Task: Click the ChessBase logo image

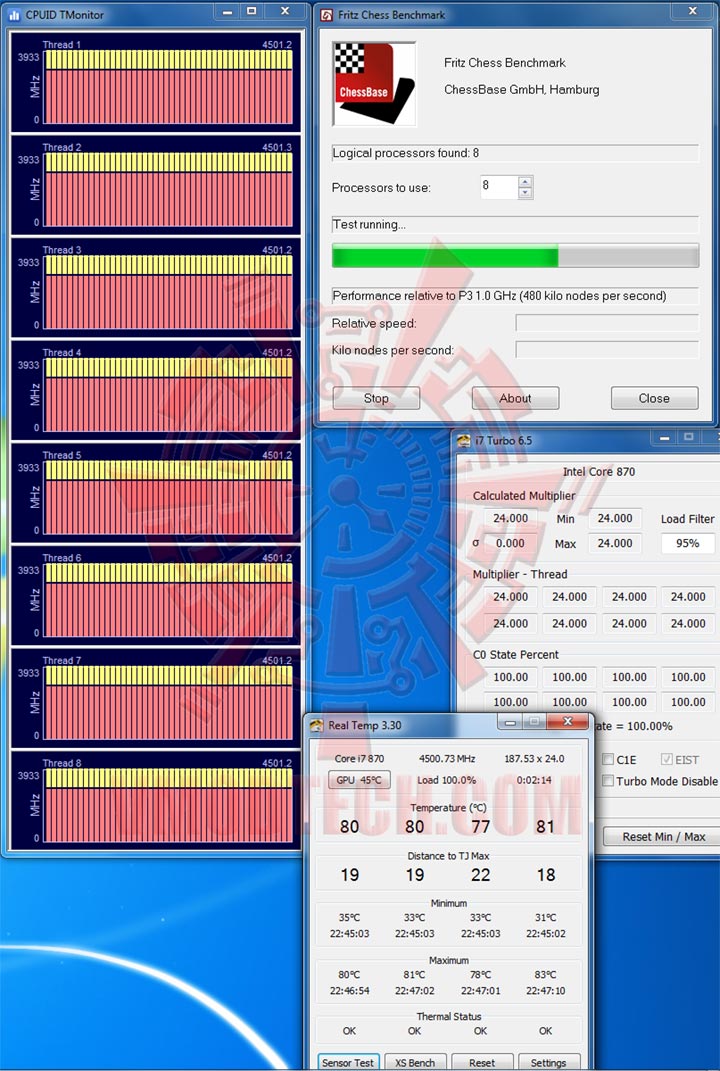Action: pos(374,84)
